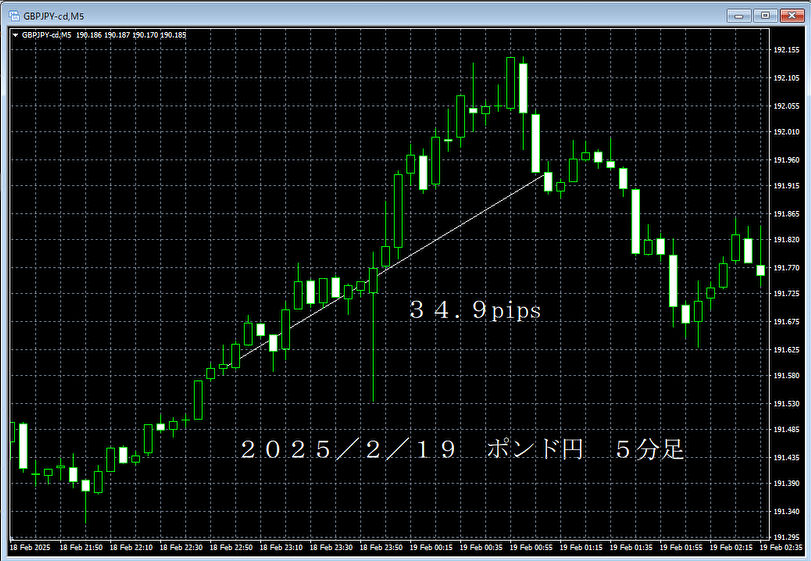Click the 191.390 price axis label
The width and height of the screenshot is (811, 561).
(786, 483)
